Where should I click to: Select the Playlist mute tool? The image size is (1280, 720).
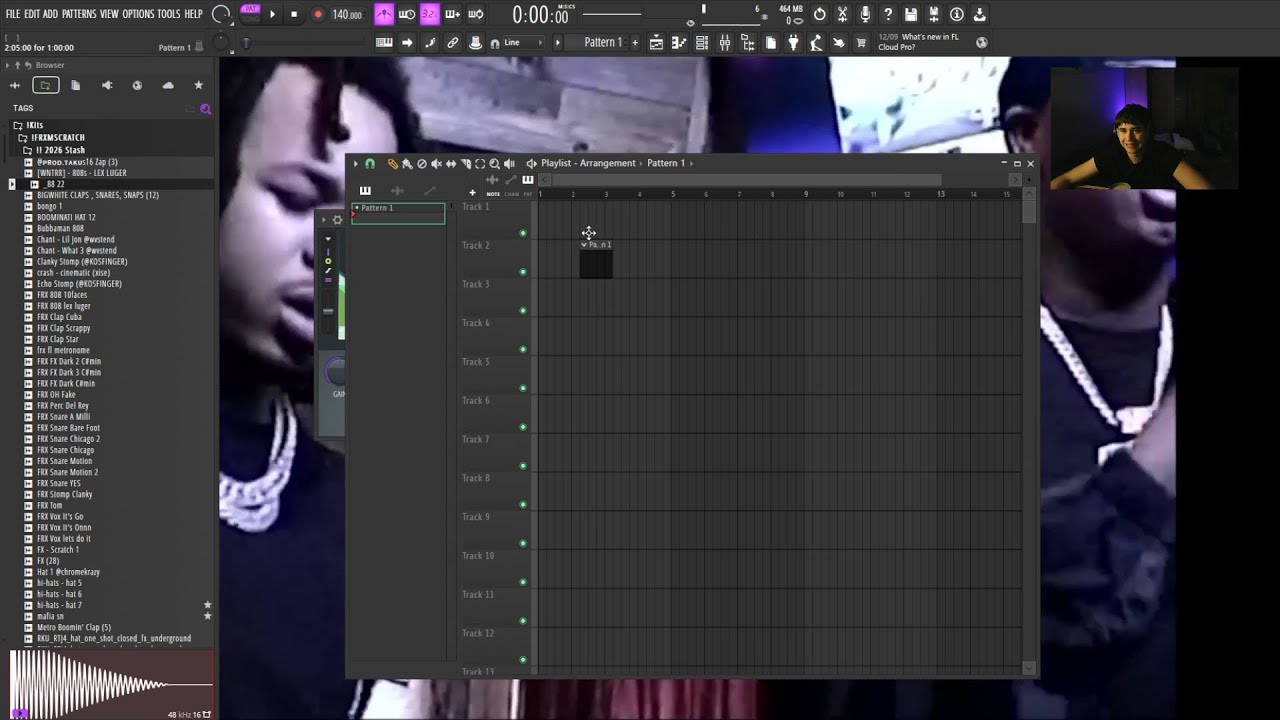[x=436, y=163]
